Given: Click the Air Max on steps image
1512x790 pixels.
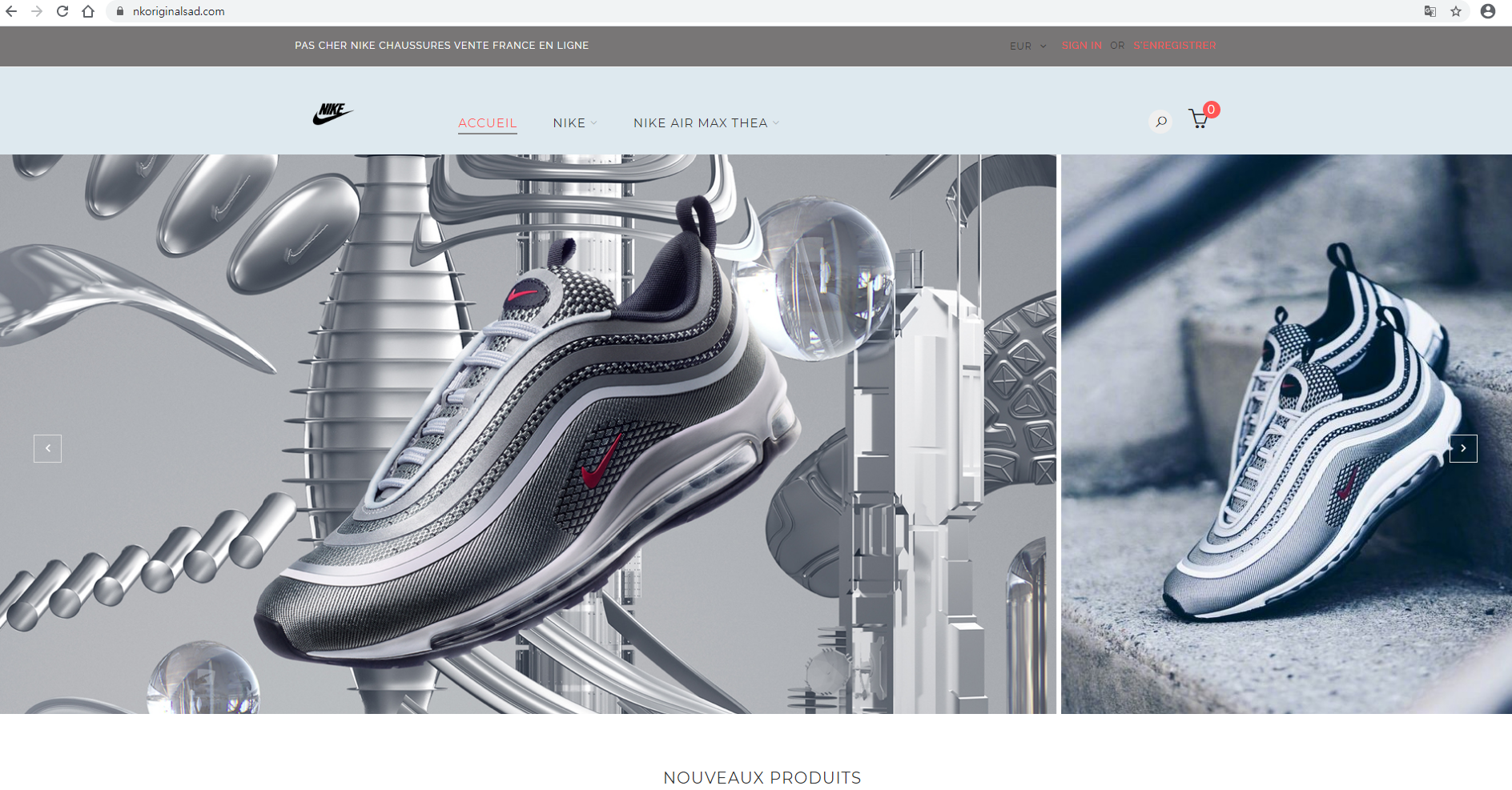Looking at the screenshot, I should pos(1286,434).
